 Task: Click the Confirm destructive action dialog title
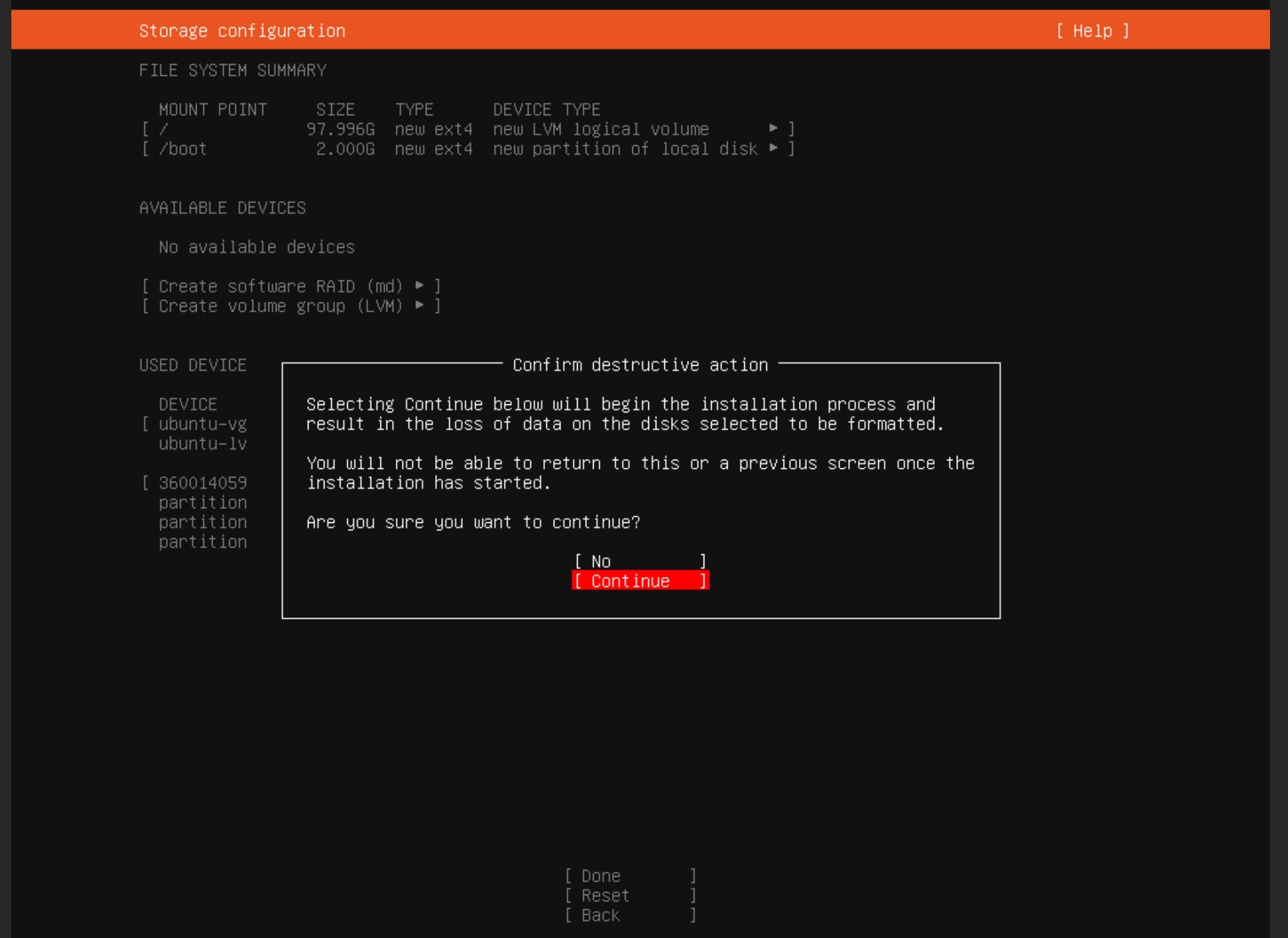(640, 364)
